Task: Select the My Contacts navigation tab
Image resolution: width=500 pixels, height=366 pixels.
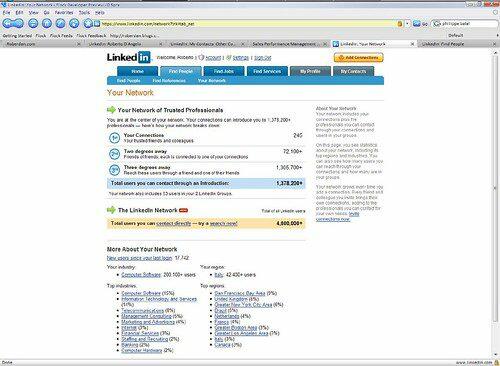Action: [x=353, y=71]
